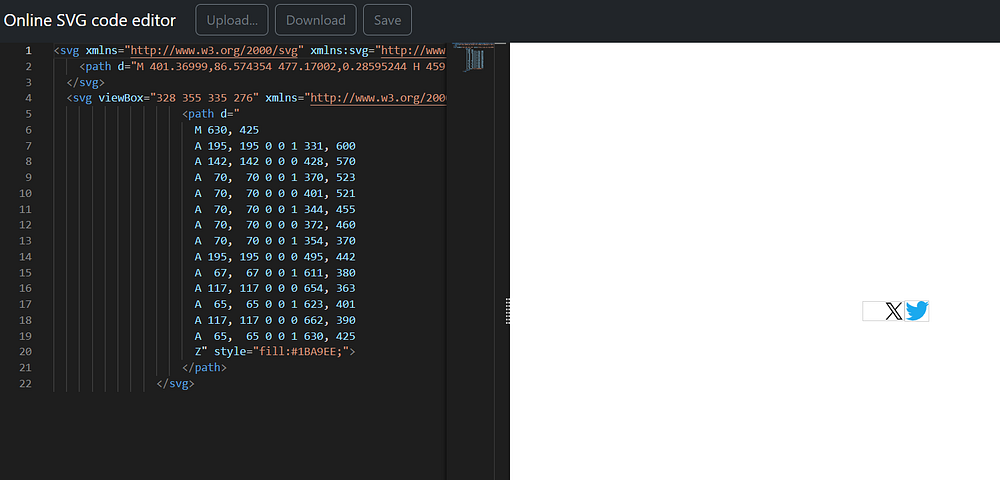
Task: Place cursor on "M 630, 425" line
Action: click(226, 130)
